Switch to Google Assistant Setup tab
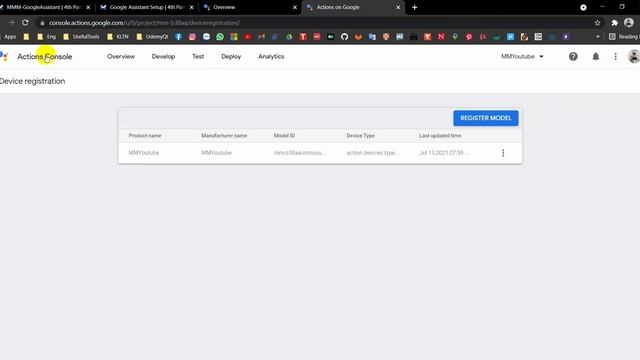Viewport: 640px width, 360px height. [147, 7]
